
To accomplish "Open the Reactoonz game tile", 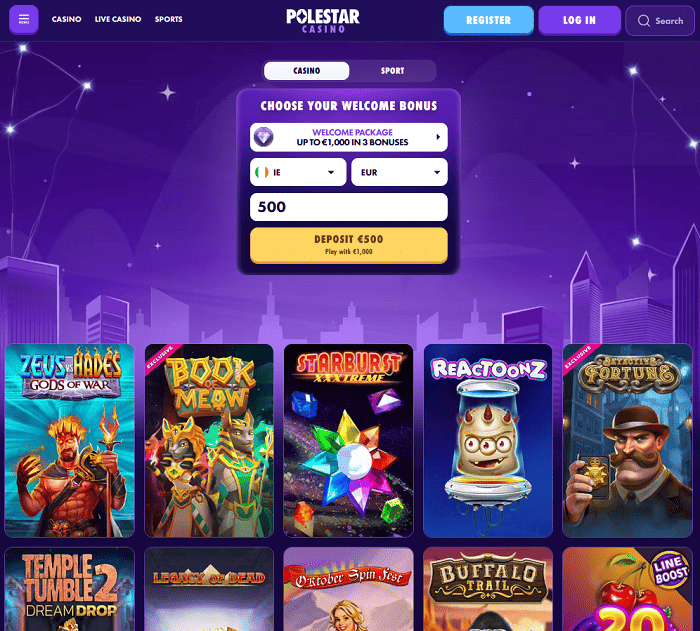I will (488, 440).
